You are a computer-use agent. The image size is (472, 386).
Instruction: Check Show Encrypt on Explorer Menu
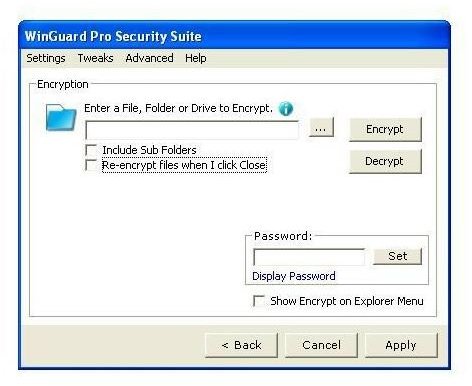259,301
